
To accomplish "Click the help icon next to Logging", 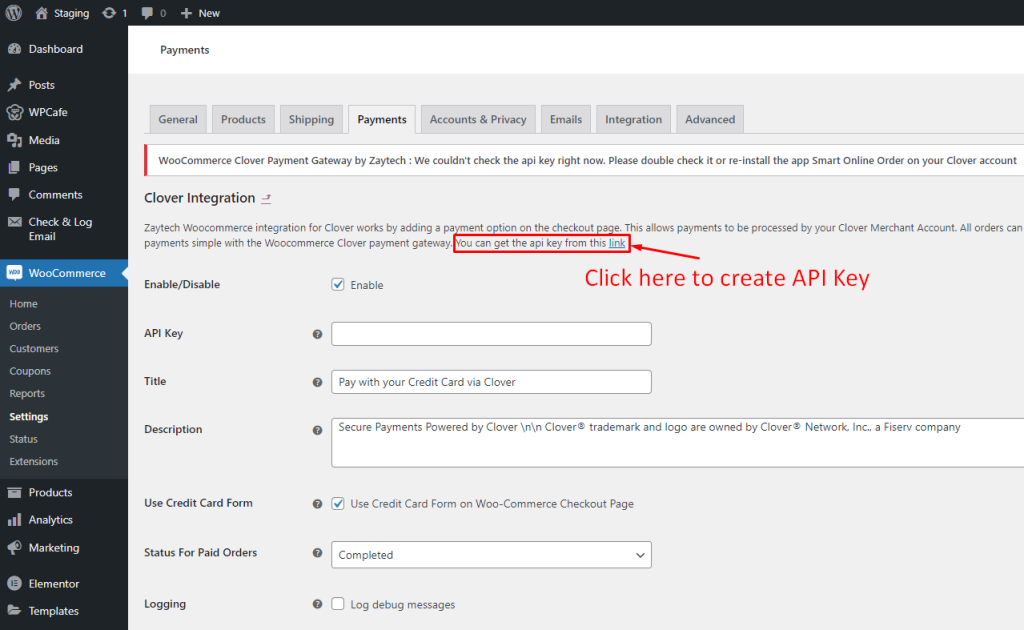I will point(317,605).
